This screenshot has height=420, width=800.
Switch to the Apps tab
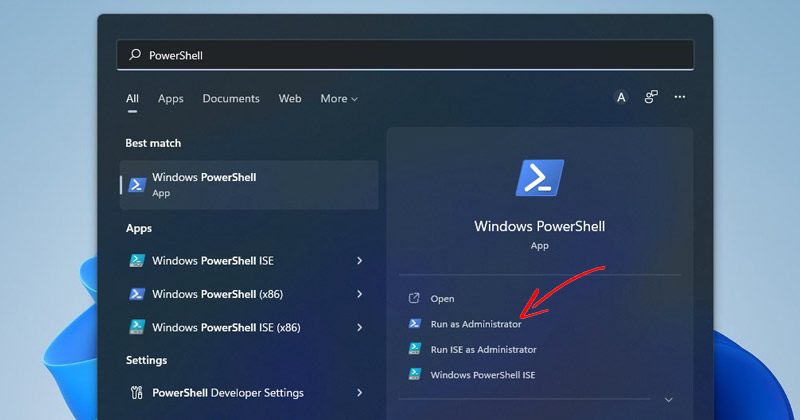point(170,99)
